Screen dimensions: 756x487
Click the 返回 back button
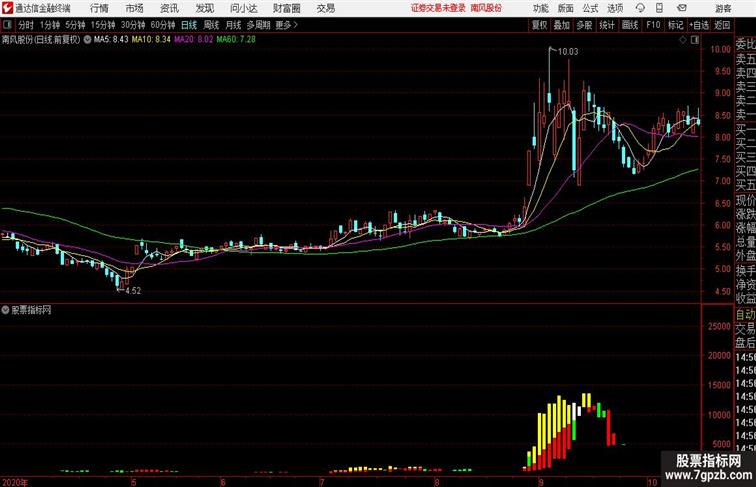click(x=722, y=25)
